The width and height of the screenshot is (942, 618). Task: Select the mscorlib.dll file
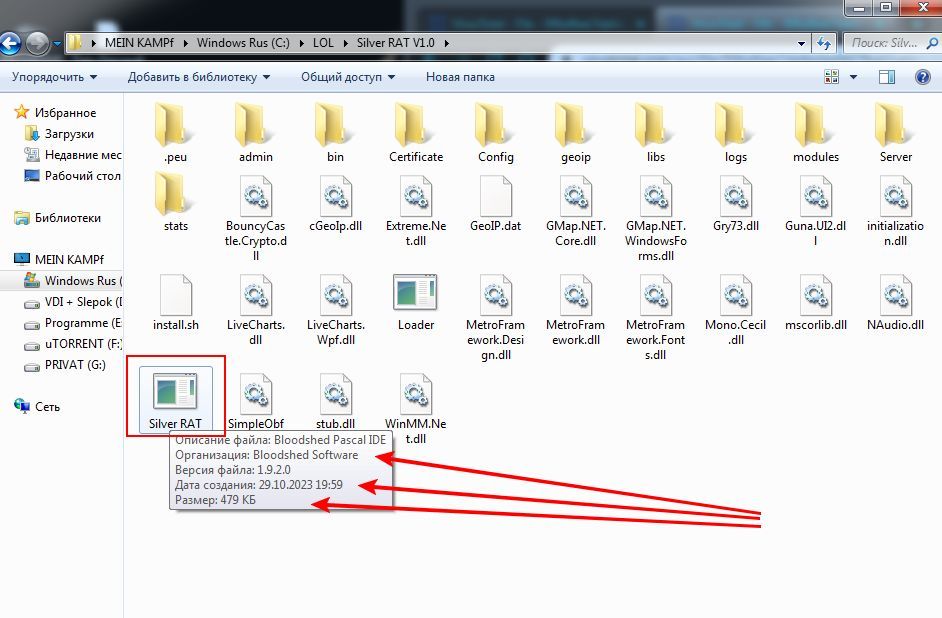pyautogui.click(x=816, y=302)
